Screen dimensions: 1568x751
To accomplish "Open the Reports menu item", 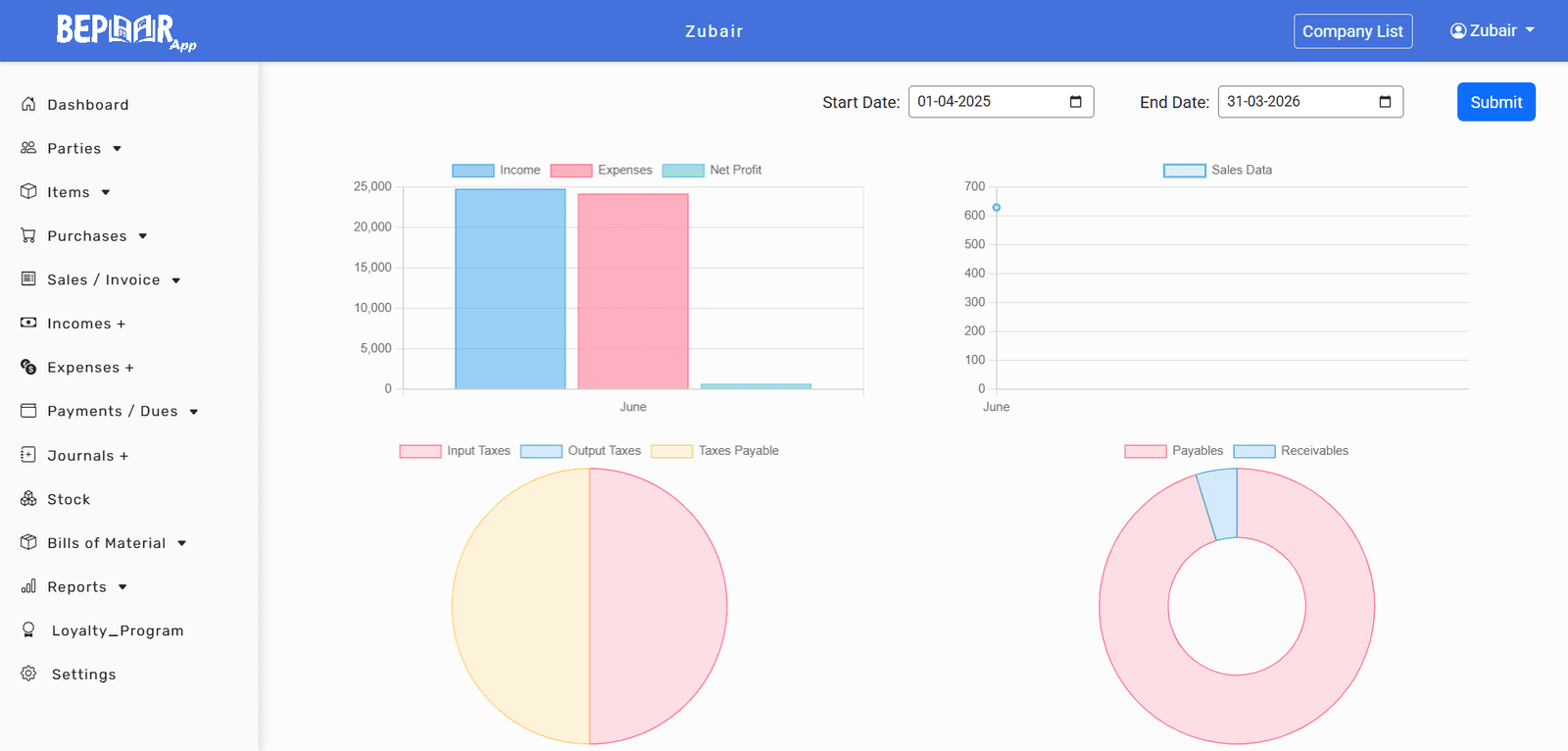I will tap(75, 586).
